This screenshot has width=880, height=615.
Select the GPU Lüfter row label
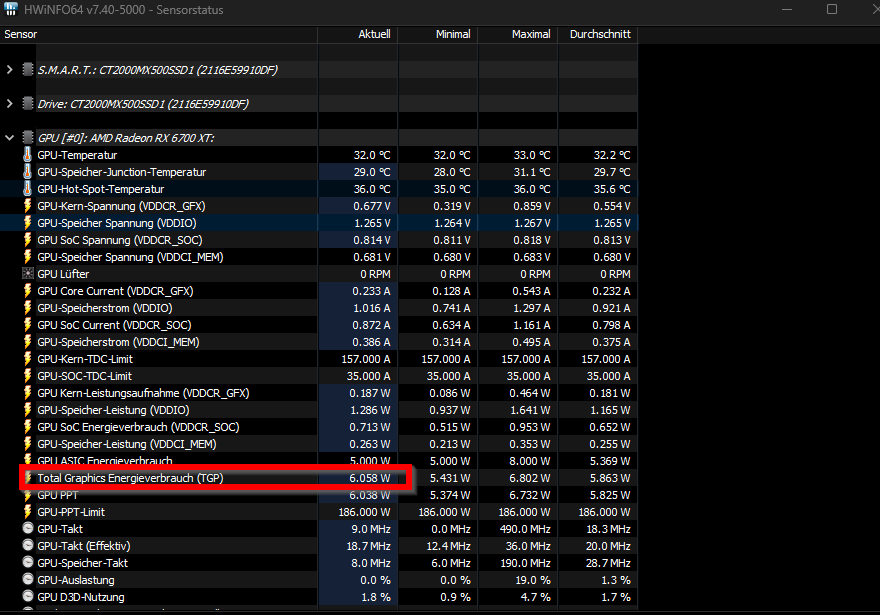click(63, 274)
